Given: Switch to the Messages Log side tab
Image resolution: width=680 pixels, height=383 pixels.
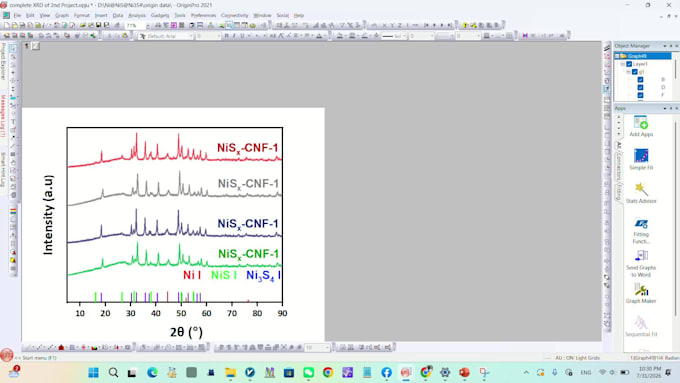Looking at the screenshot, I should coord(3,116).
